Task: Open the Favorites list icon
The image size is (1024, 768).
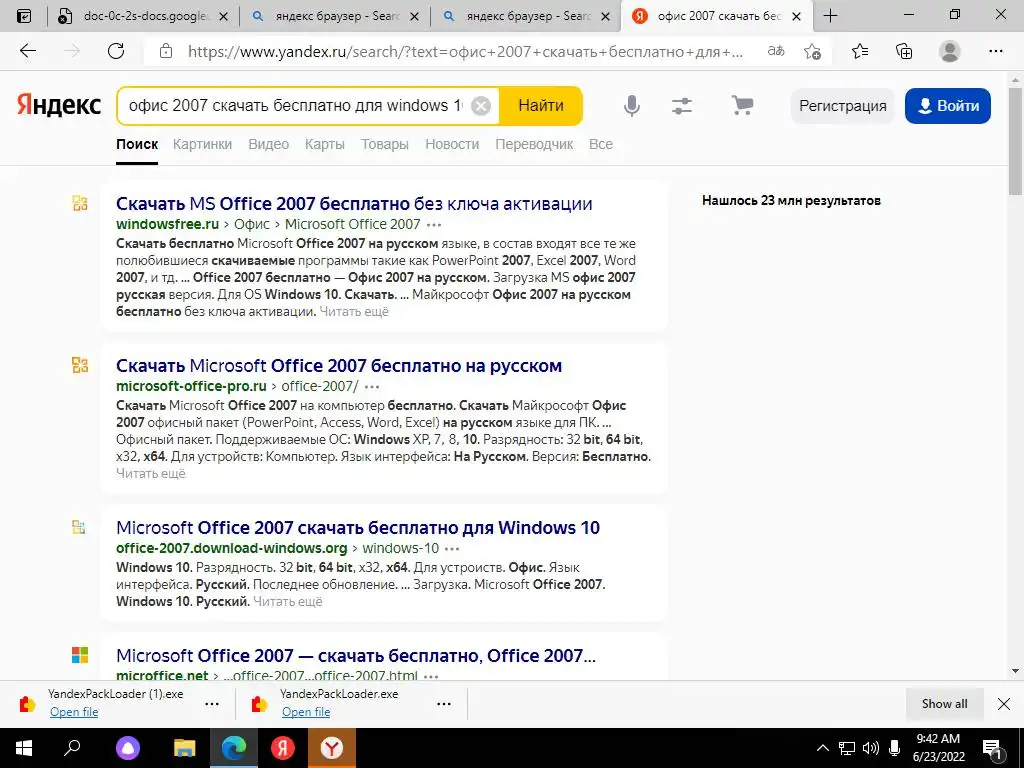Action: click(x=860, y=51)
